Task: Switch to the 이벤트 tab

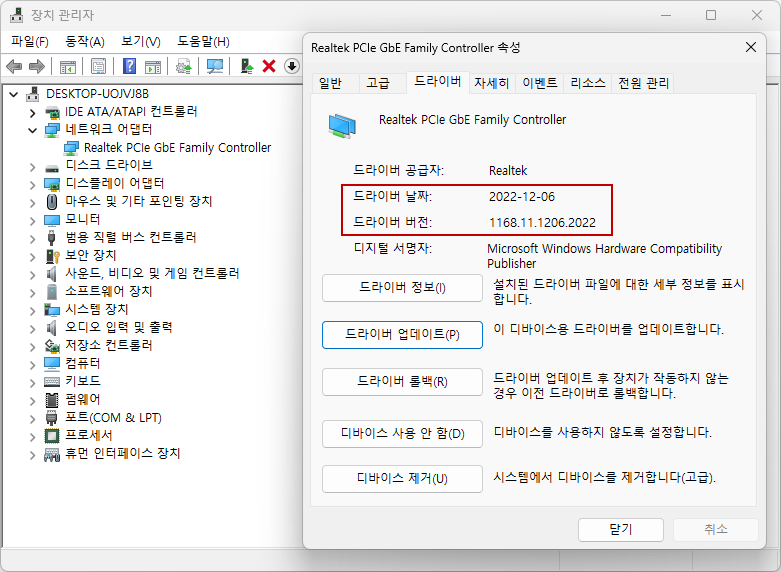Action: click(539, 83)
